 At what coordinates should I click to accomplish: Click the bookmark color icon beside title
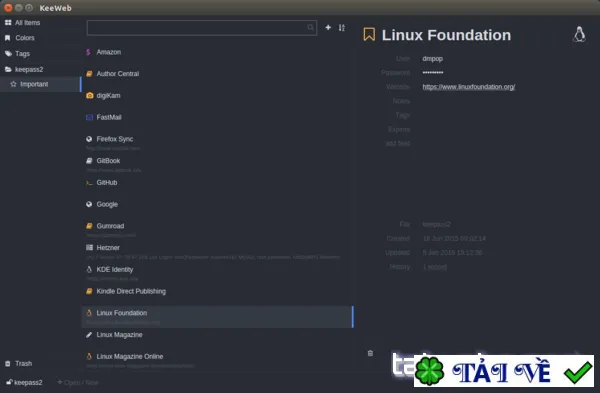tap(369, 34)
